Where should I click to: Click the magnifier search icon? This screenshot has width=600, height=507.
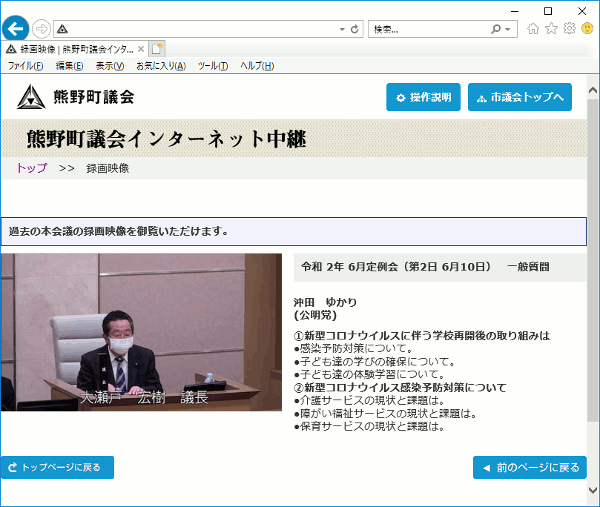coord(496,29)
